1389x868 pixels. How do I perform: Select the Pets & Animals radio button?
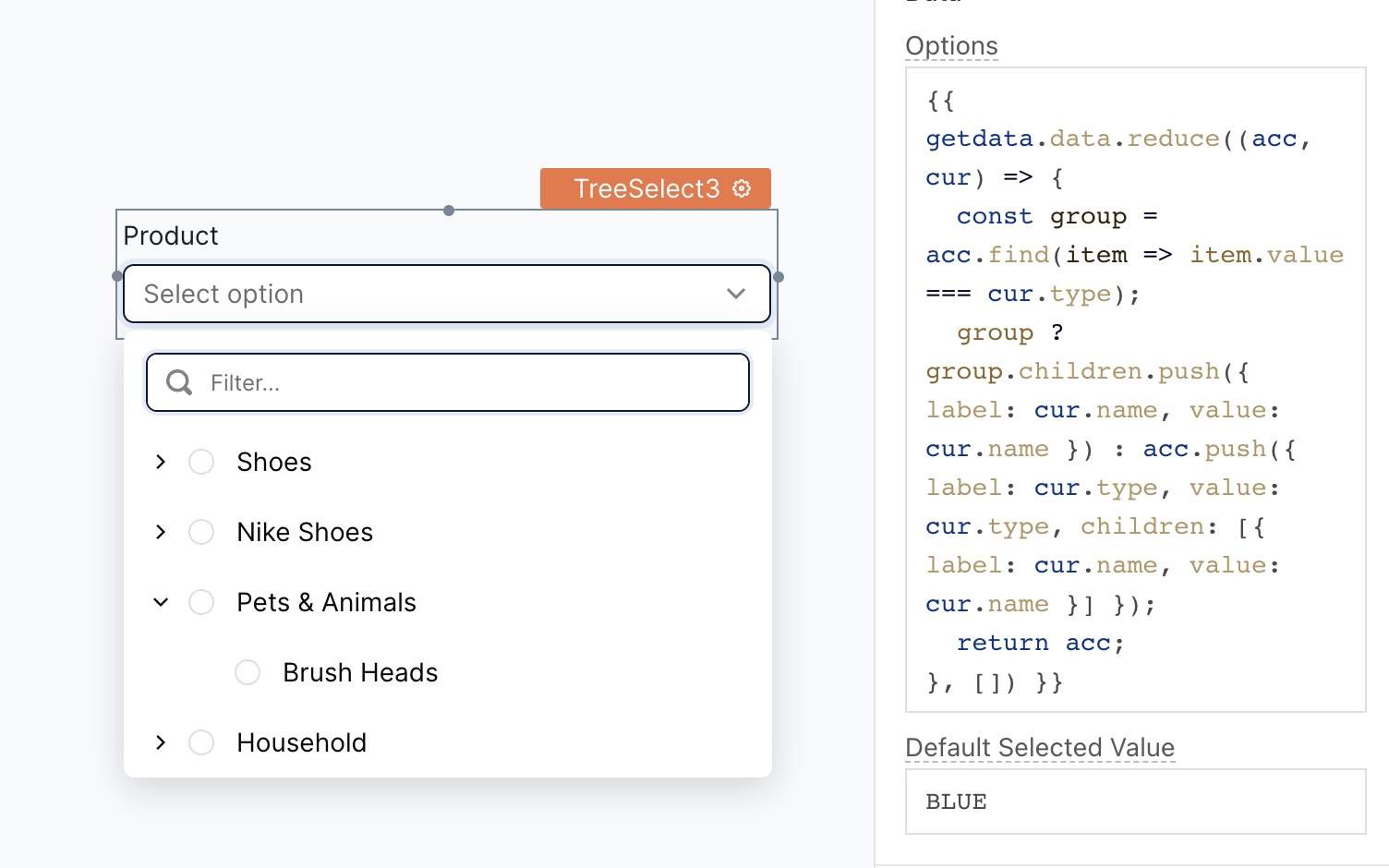tap(201, 602)
